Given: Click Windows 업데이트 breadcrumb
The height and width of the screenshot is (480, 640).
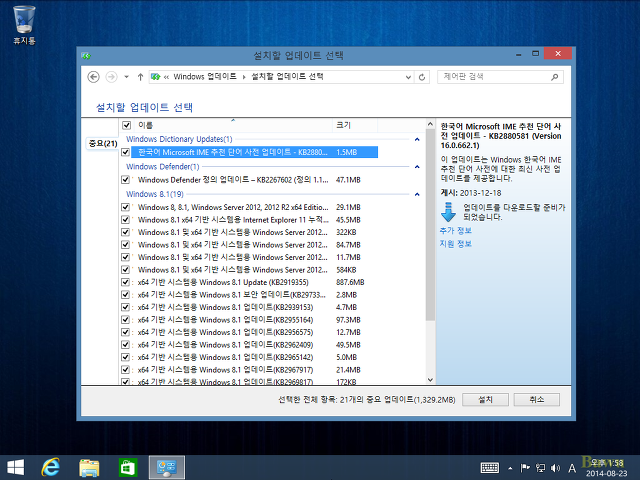Looking at the screenshot, I should click(x=204, y=76).
